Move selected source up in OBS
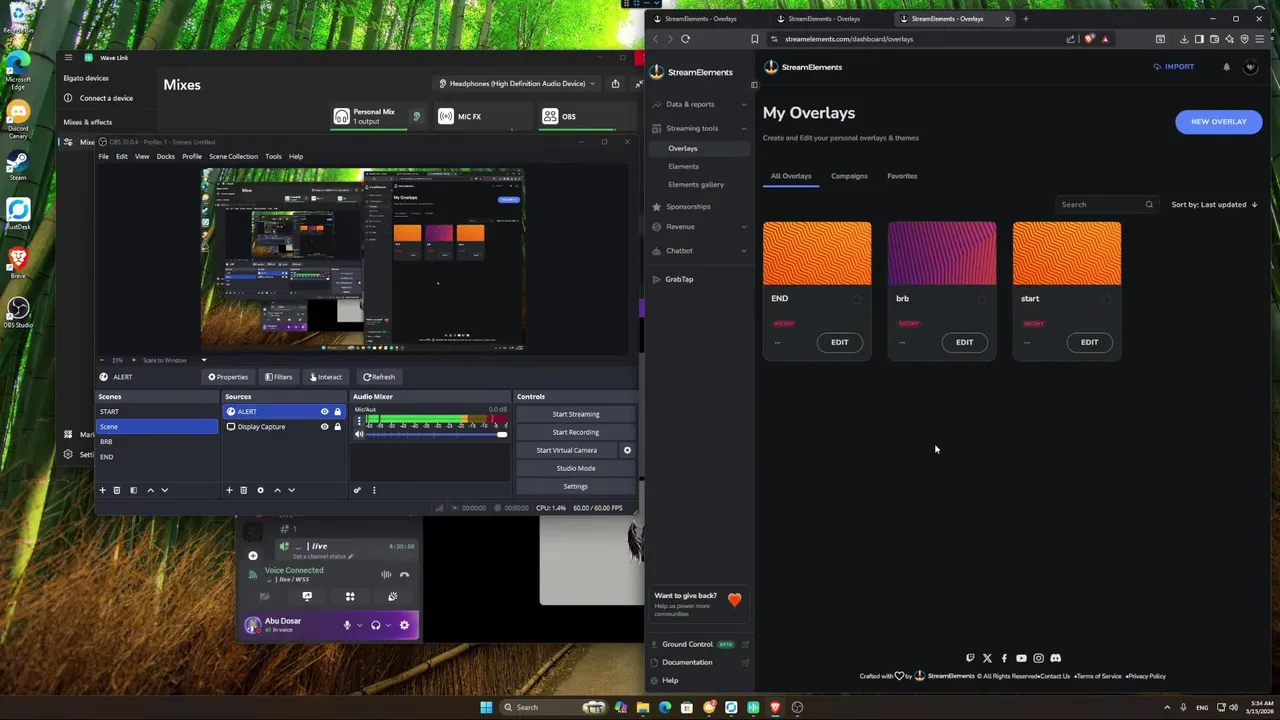This screenshot has height=720, width=1280. click(x=277, y=490)
